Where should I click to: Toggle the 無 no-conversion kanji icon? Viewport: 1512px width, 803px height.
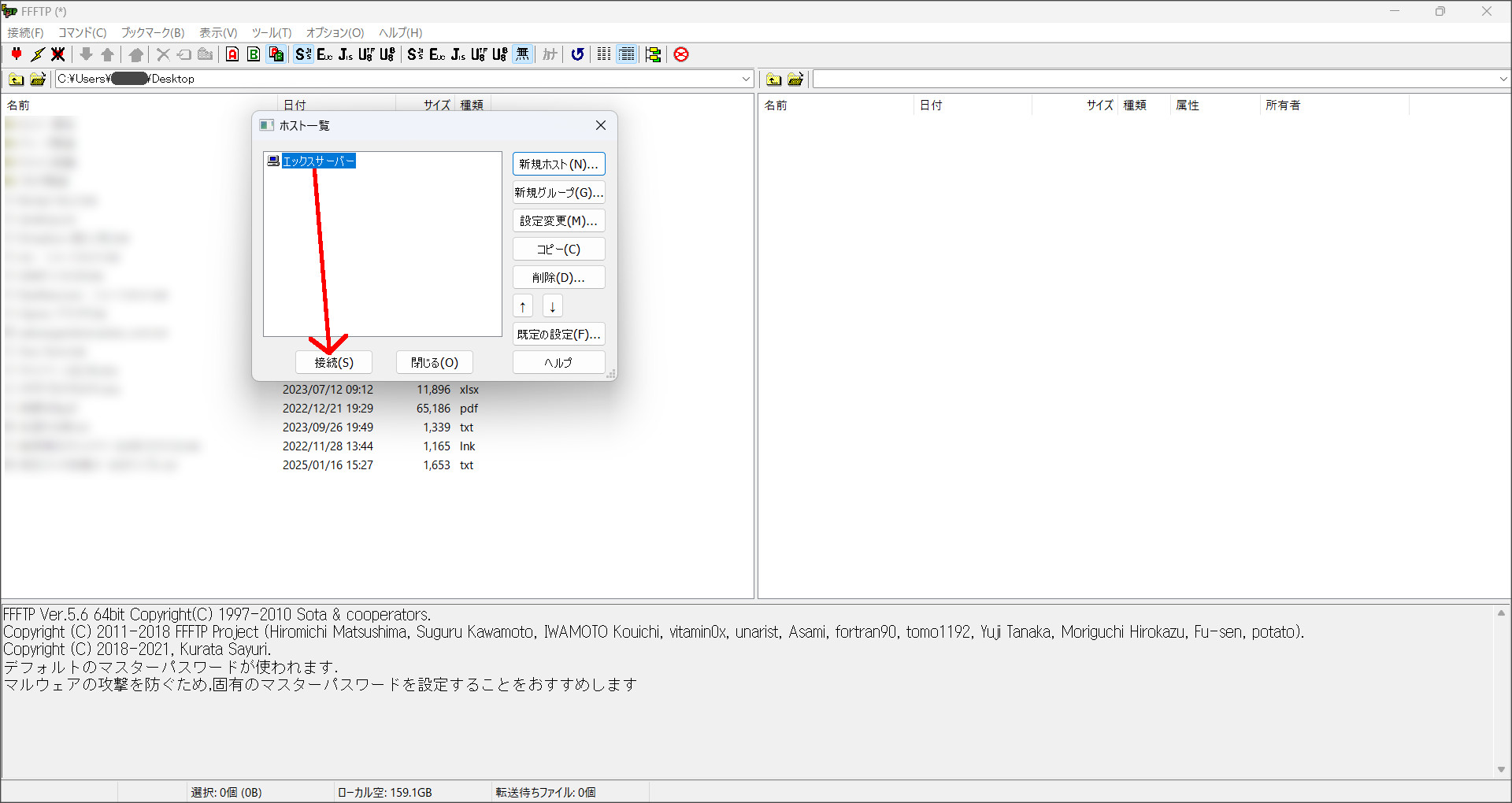pyautogui.click(x=522, y=54)
